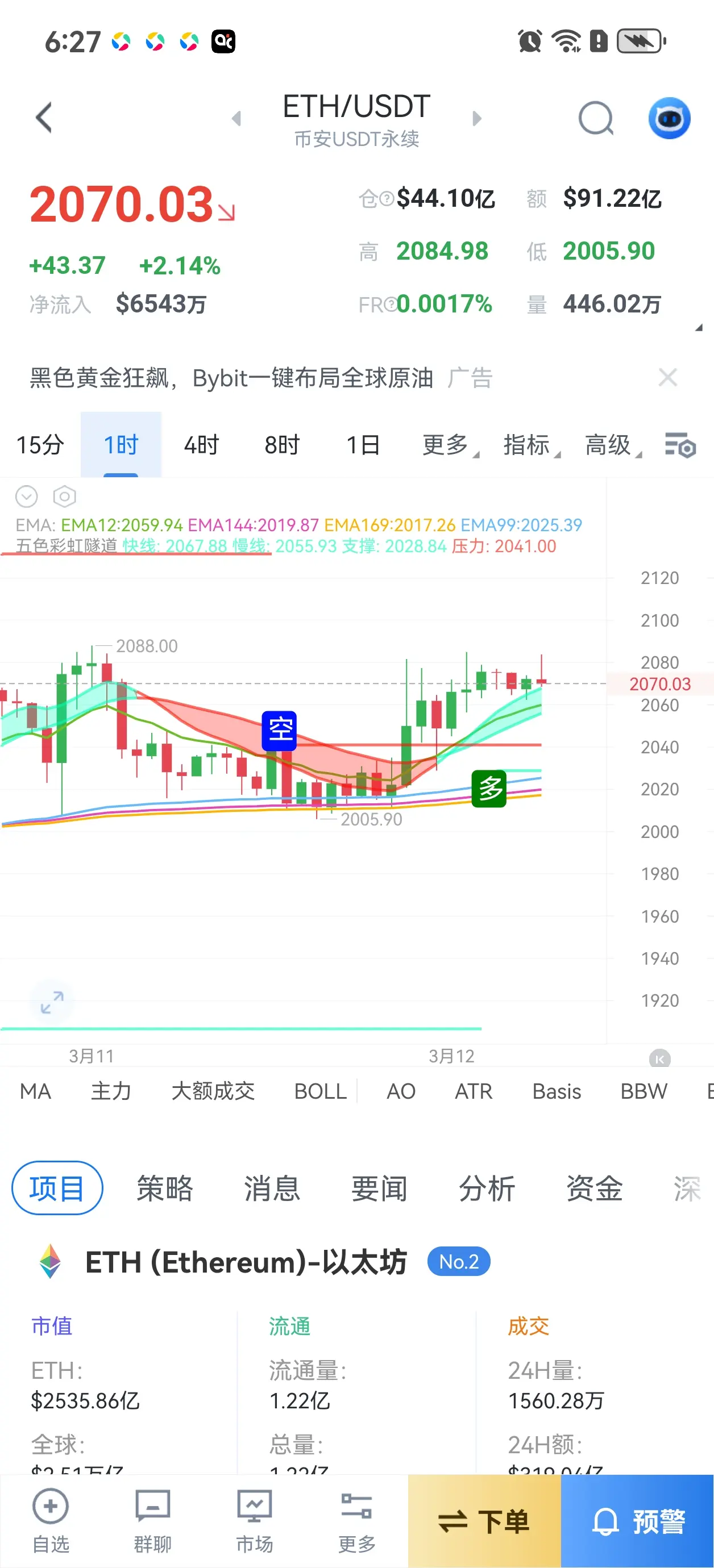Toggle the ATR indicator
Image resolution: width=714 pixels, height=1568 pixels.
pyautogui.click(x=474, y=1091)
